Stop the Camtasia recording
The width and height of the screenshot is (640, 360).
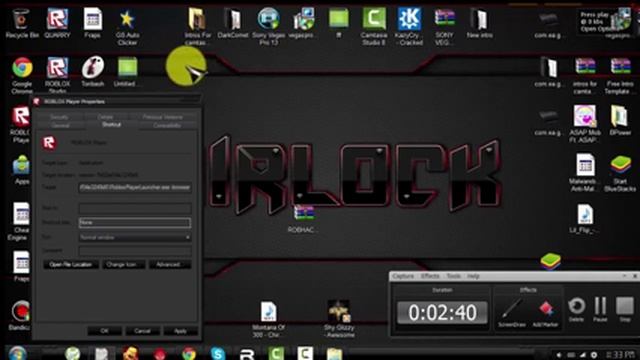coord(624,309)
